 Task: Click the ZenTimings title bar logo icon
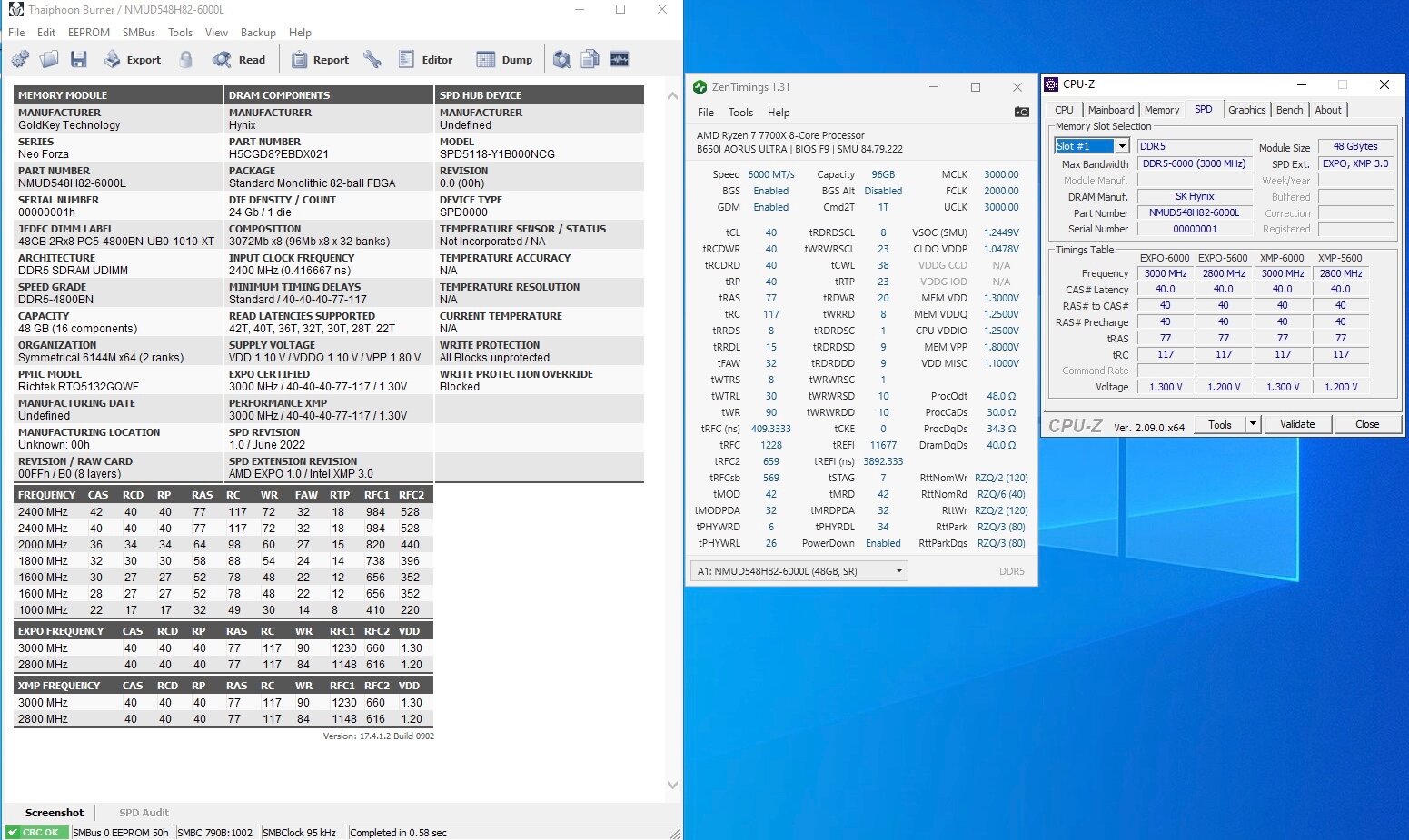700,87
